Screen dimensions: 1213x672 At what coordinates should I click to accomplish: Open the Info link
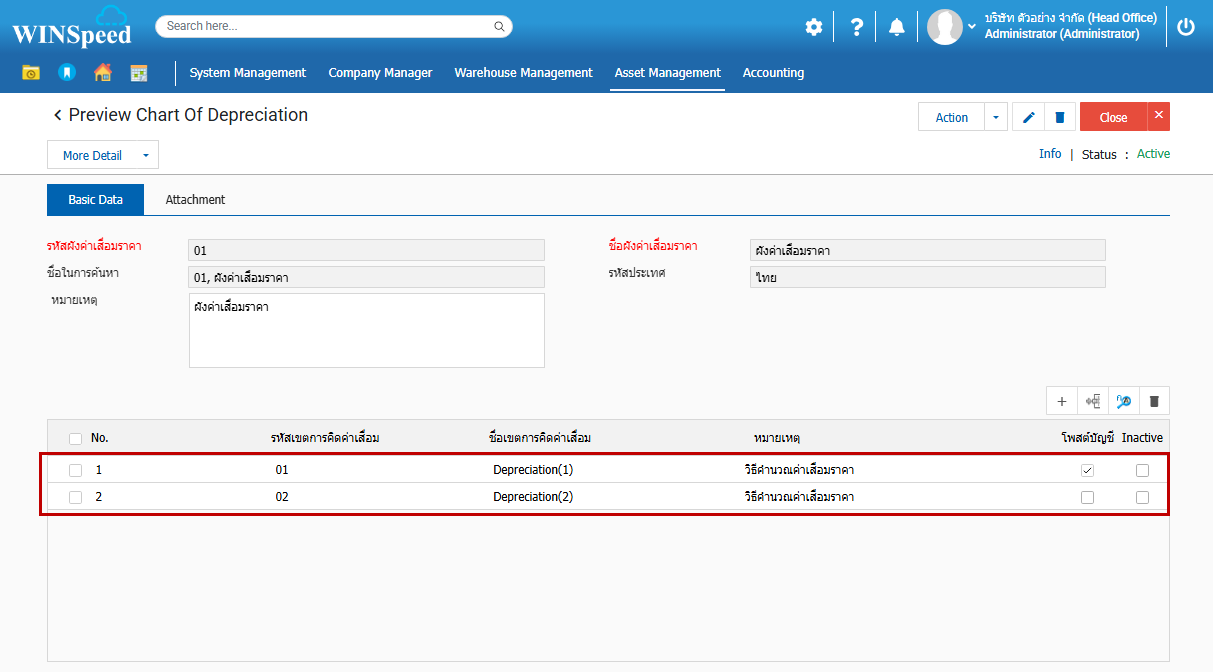pos(1050,154)
